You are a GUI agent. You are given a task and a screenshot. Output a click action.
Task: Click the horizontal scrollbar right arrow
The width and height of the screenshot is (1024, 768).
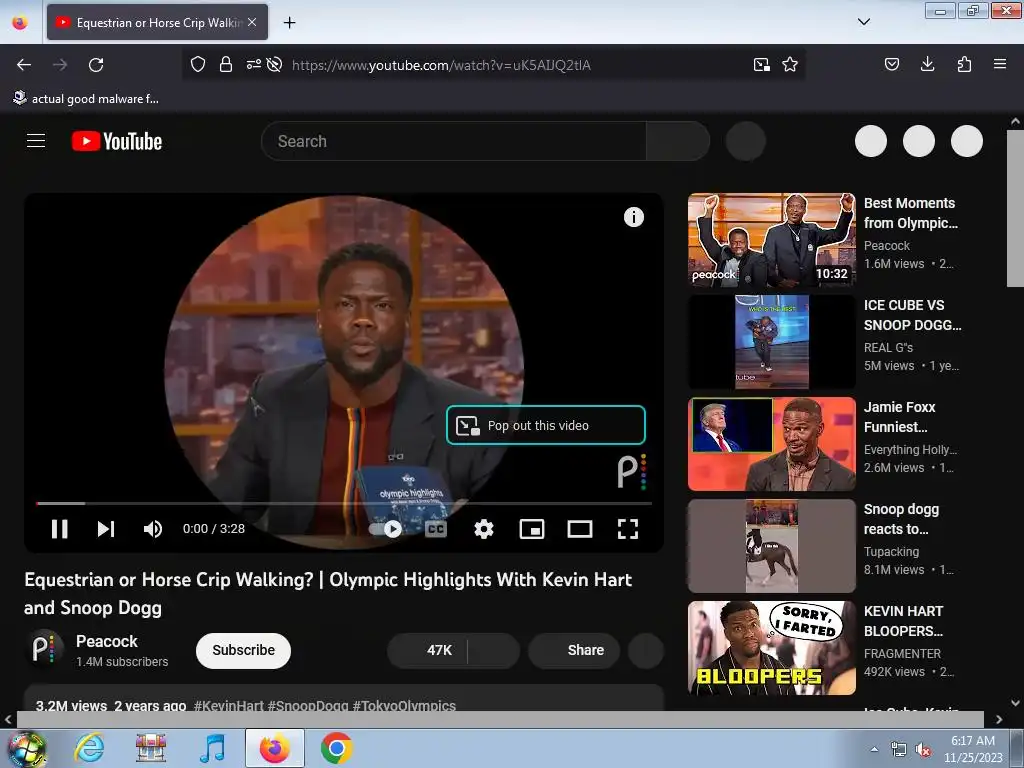click(999, 719)
